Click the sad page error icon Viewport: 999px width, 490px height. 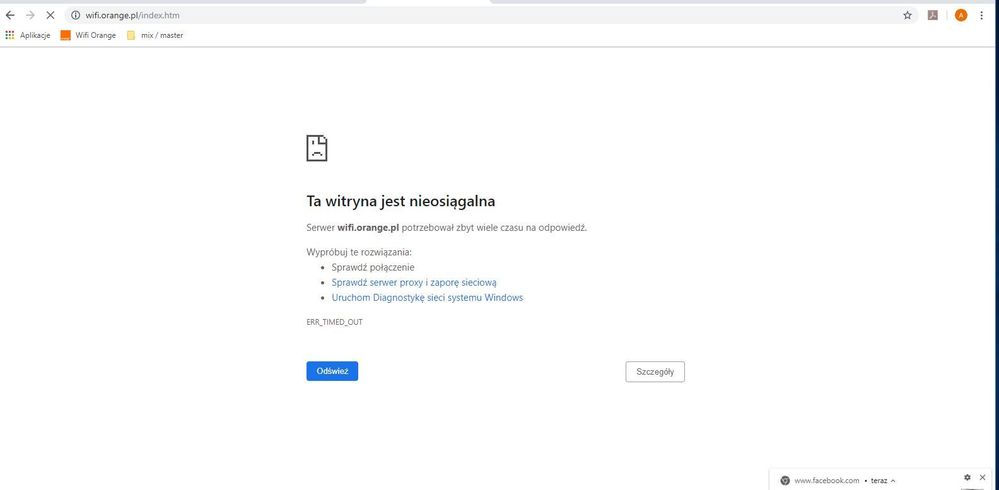pos(317,149)
